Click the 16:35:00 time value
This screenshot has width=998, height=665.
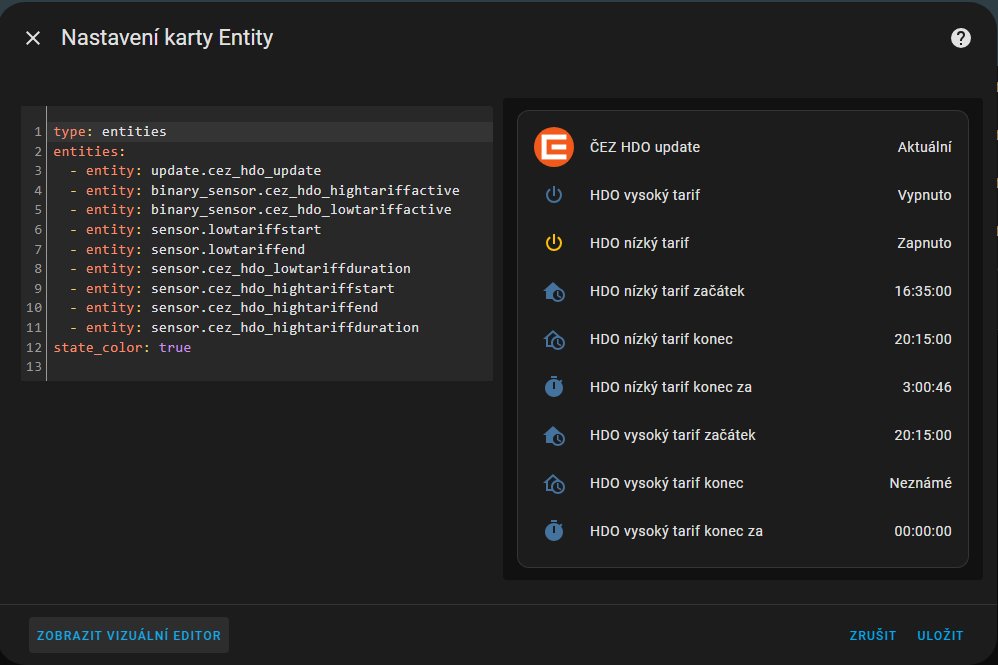[923, 291]
